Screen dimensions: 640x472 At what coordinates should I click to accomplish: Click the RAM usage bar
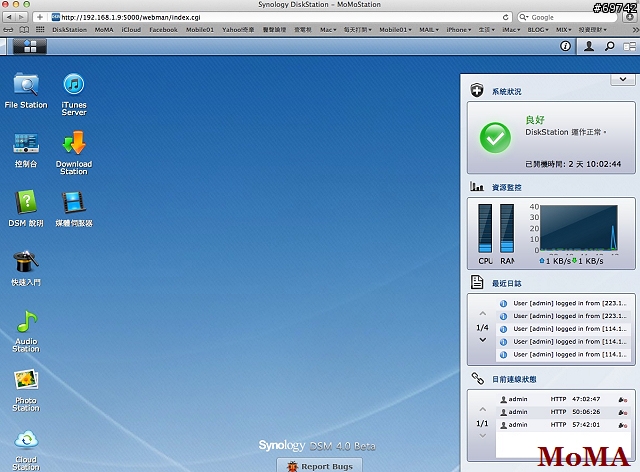point(507,228)
